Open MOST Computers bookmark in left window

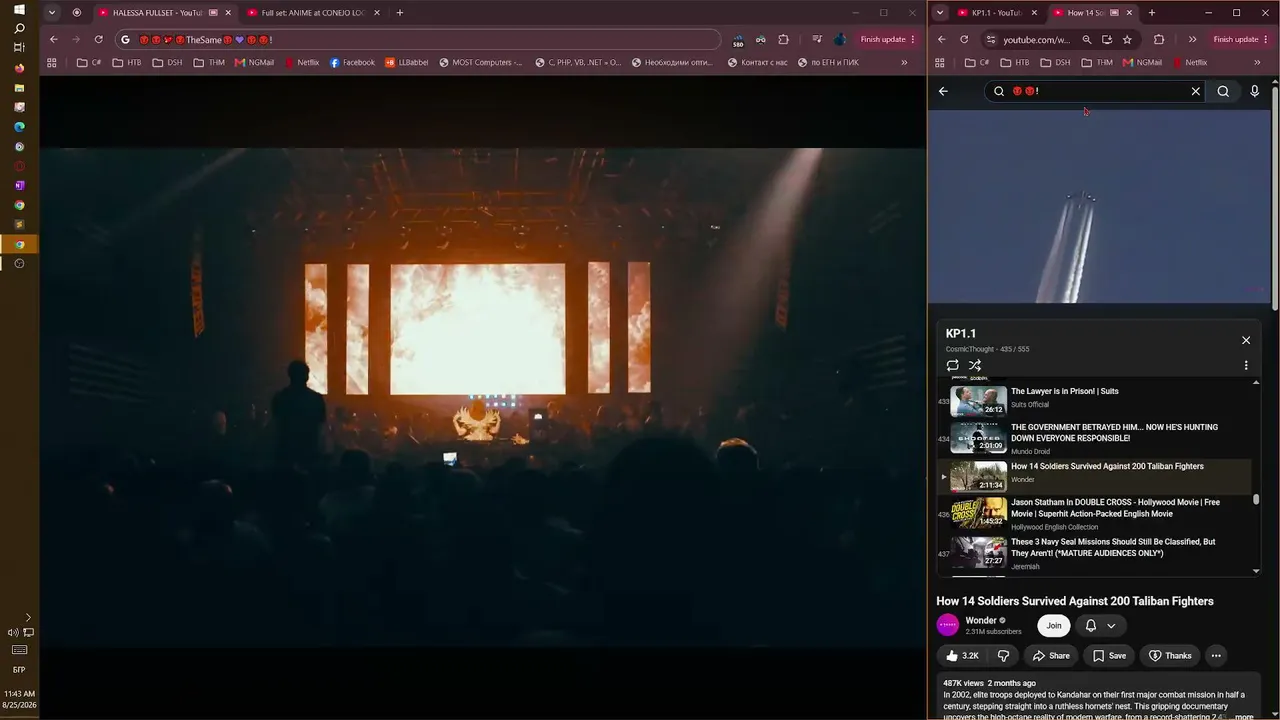(481, 62)
